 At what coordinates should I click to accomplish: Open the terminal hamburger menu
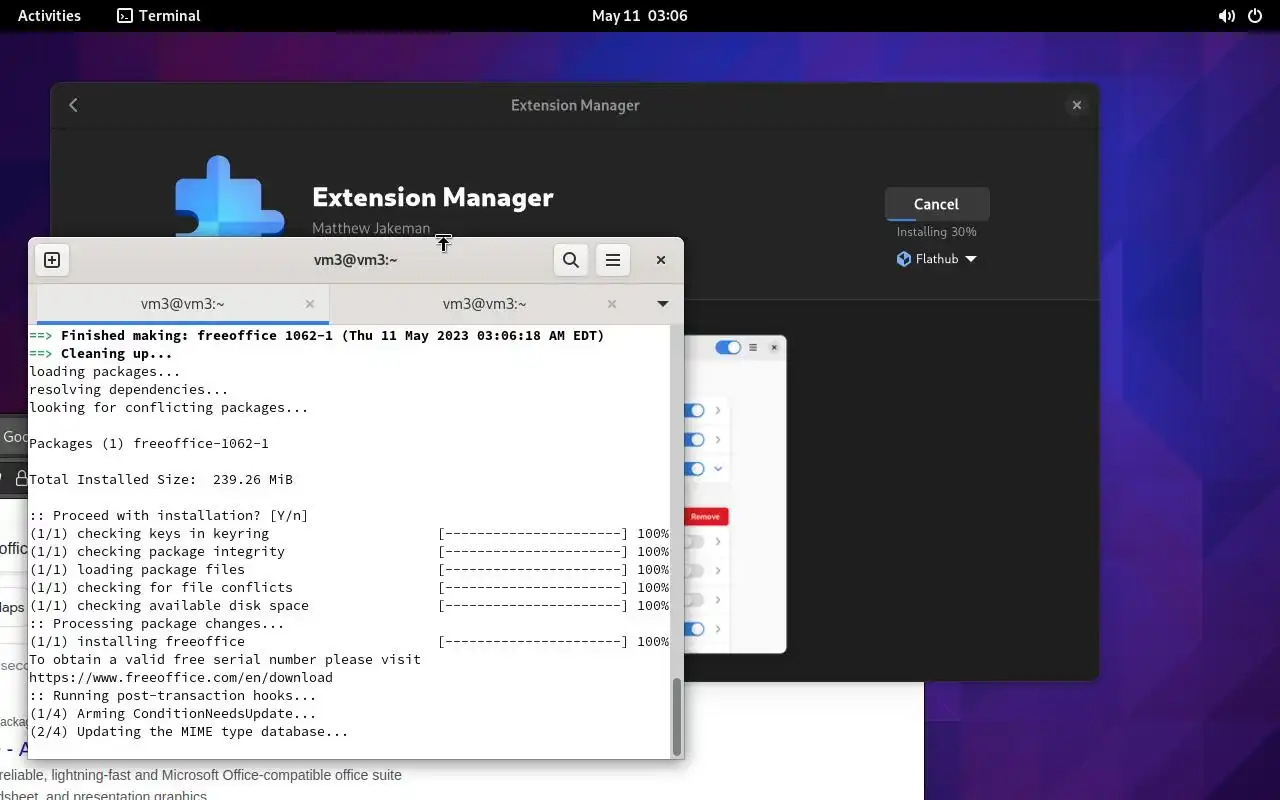click(x=613, y=260)
